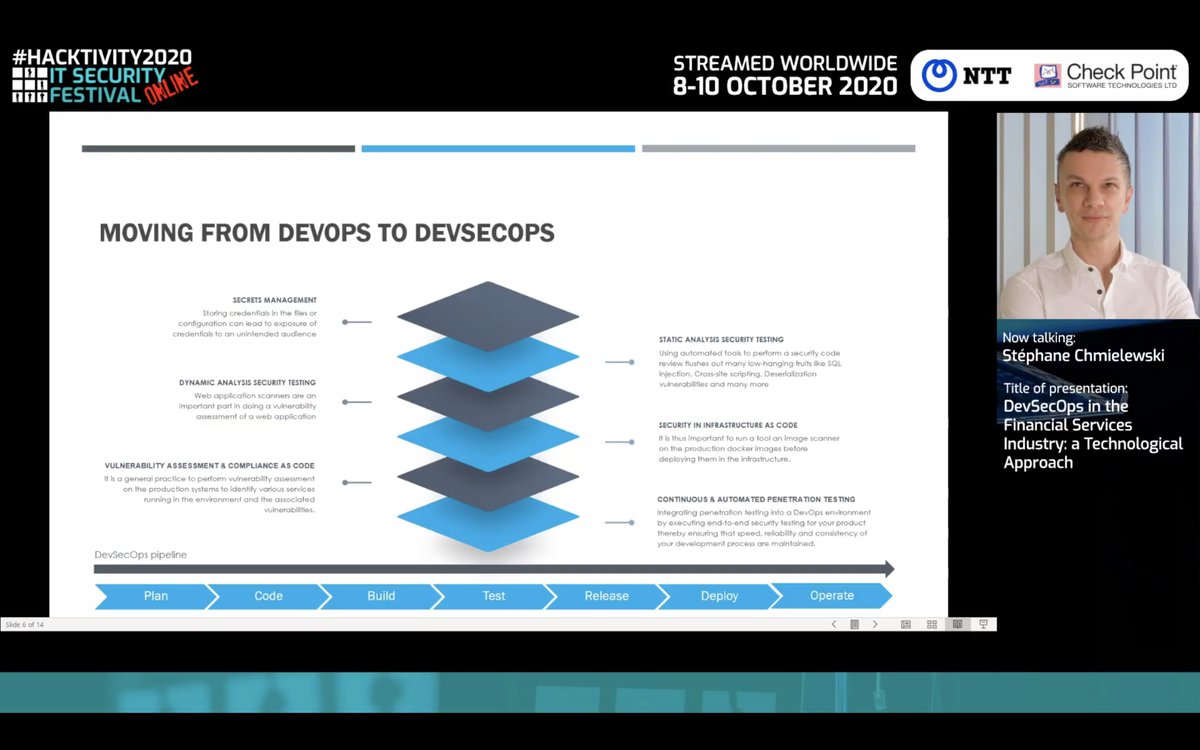Click the Hacktivity2020 IT Security Festival logo

pyautogui.click(x=105, y=76)
